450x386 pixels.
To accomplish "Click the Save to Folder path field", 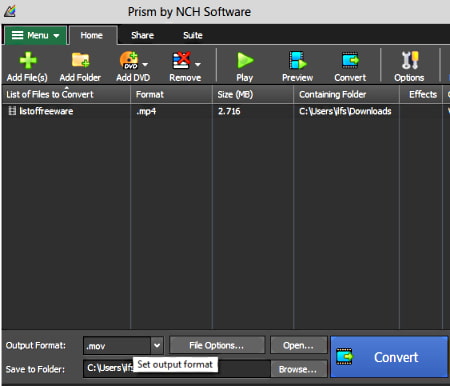I will [x=177, y=369].
